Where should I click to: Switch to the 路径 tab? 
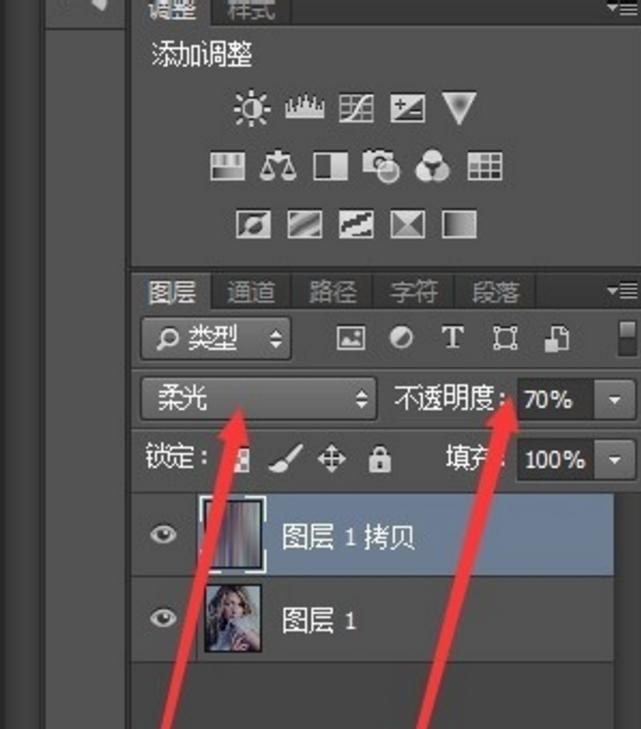pyautogui.click(x=332, y=292)
